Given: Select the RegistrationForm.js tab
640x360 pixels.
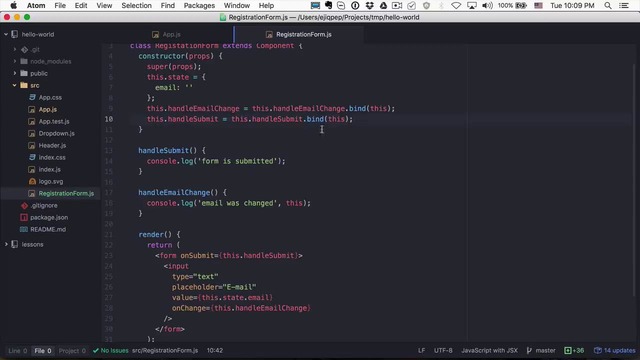Looking at the screenshot, I should (x=299, y=34).
